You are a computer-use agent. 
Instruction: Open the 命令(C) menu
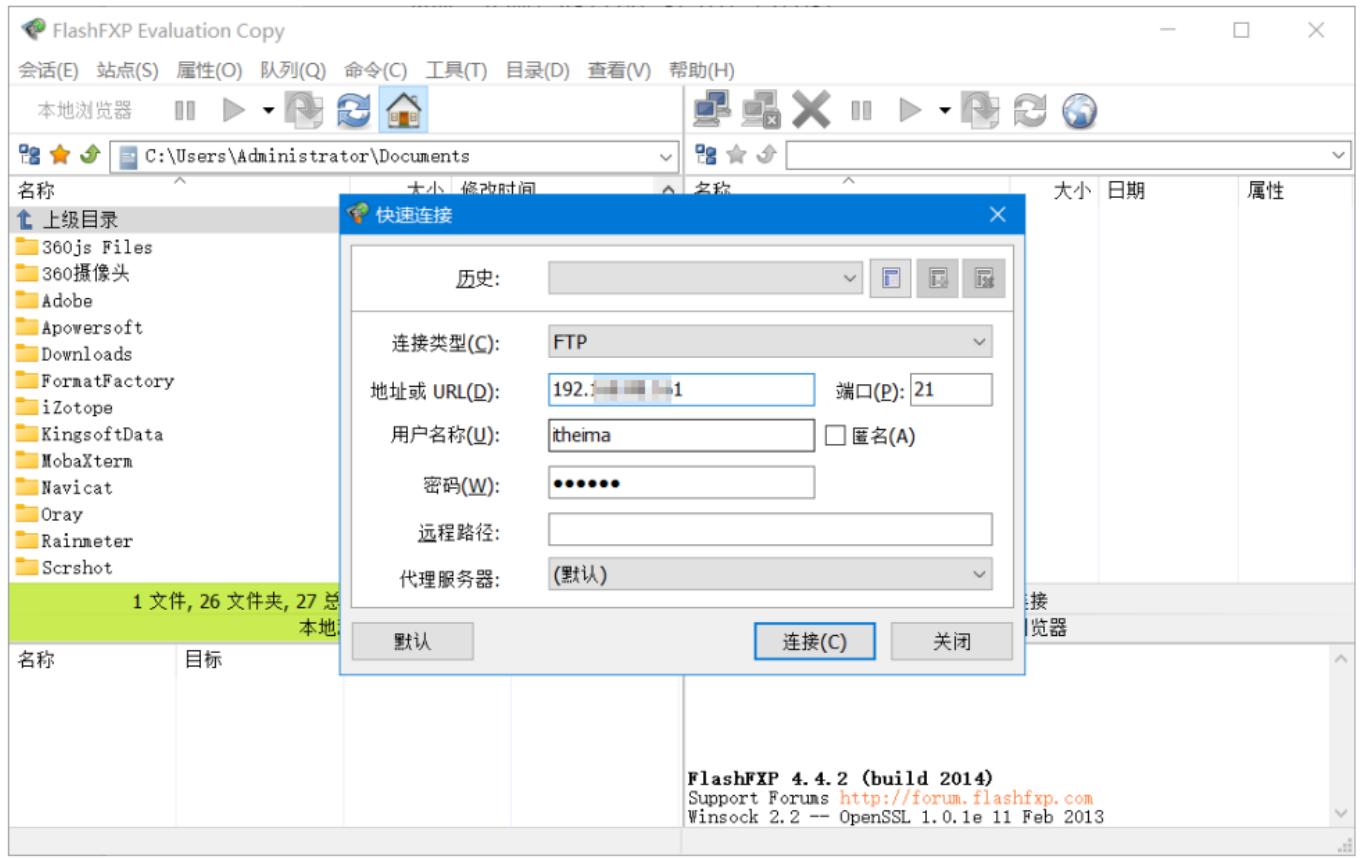pos(375,70)
